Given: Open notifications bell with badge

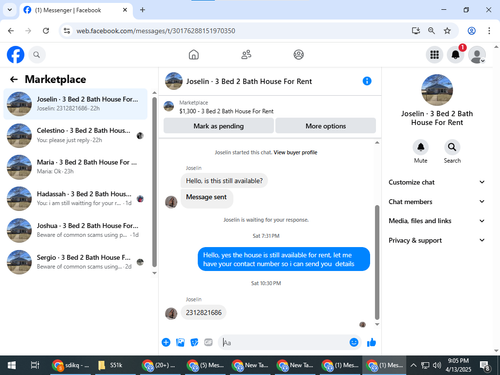Looking at the screenshot, I should coord(456,55).
